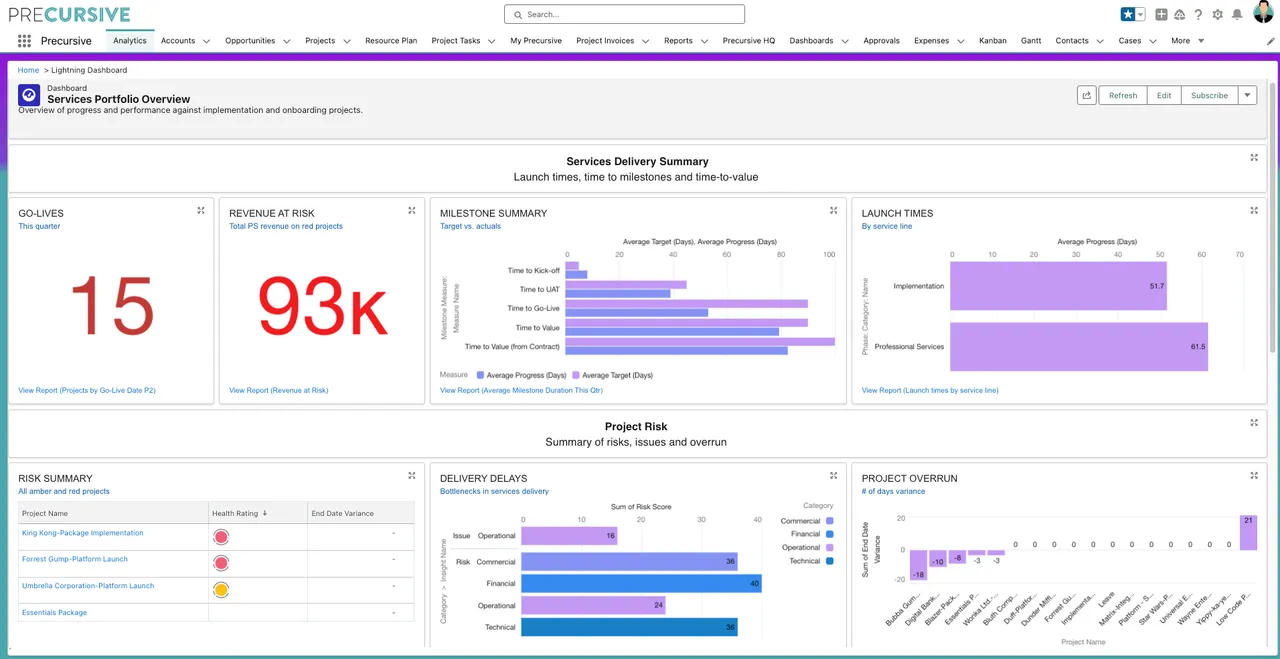Open King Kong-Package Implementation project

83,533
